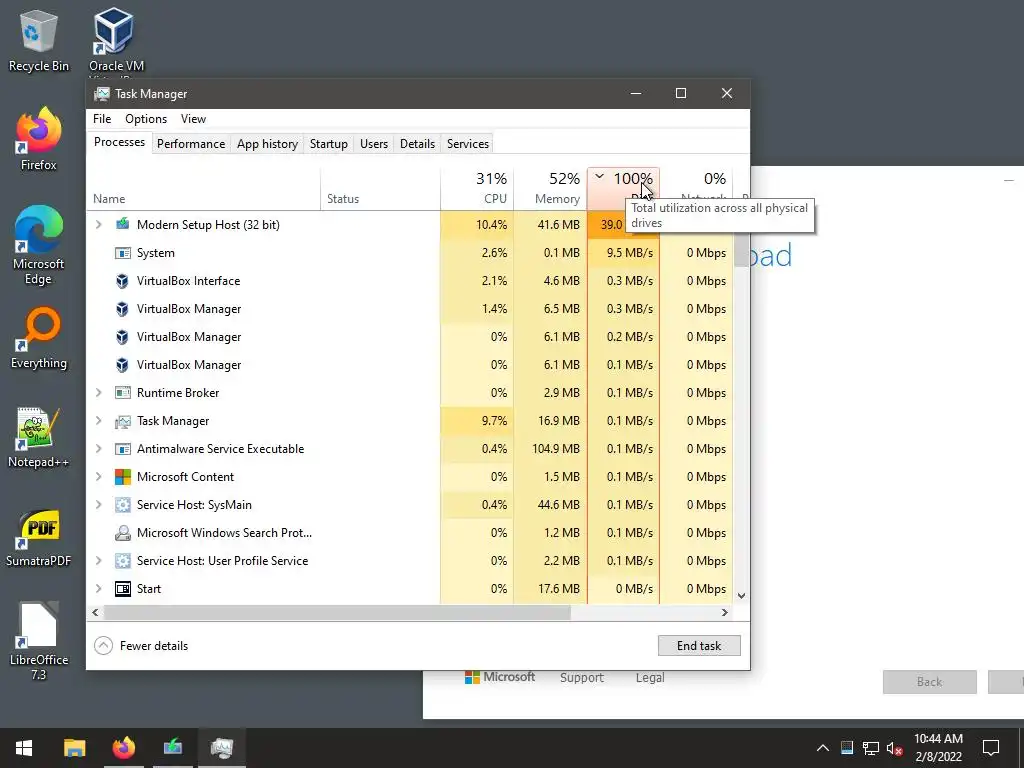Click the muted volume tray icon

coord(894,748)
